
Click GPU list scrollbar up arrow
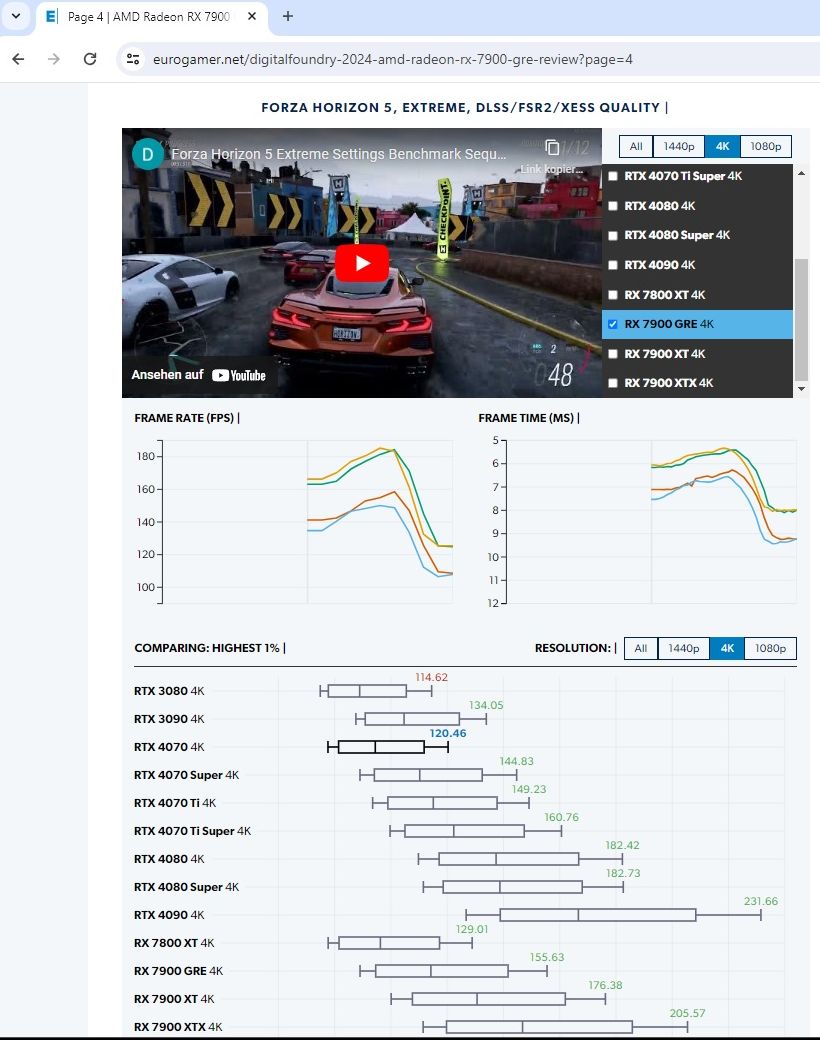[x=801, y=173]
